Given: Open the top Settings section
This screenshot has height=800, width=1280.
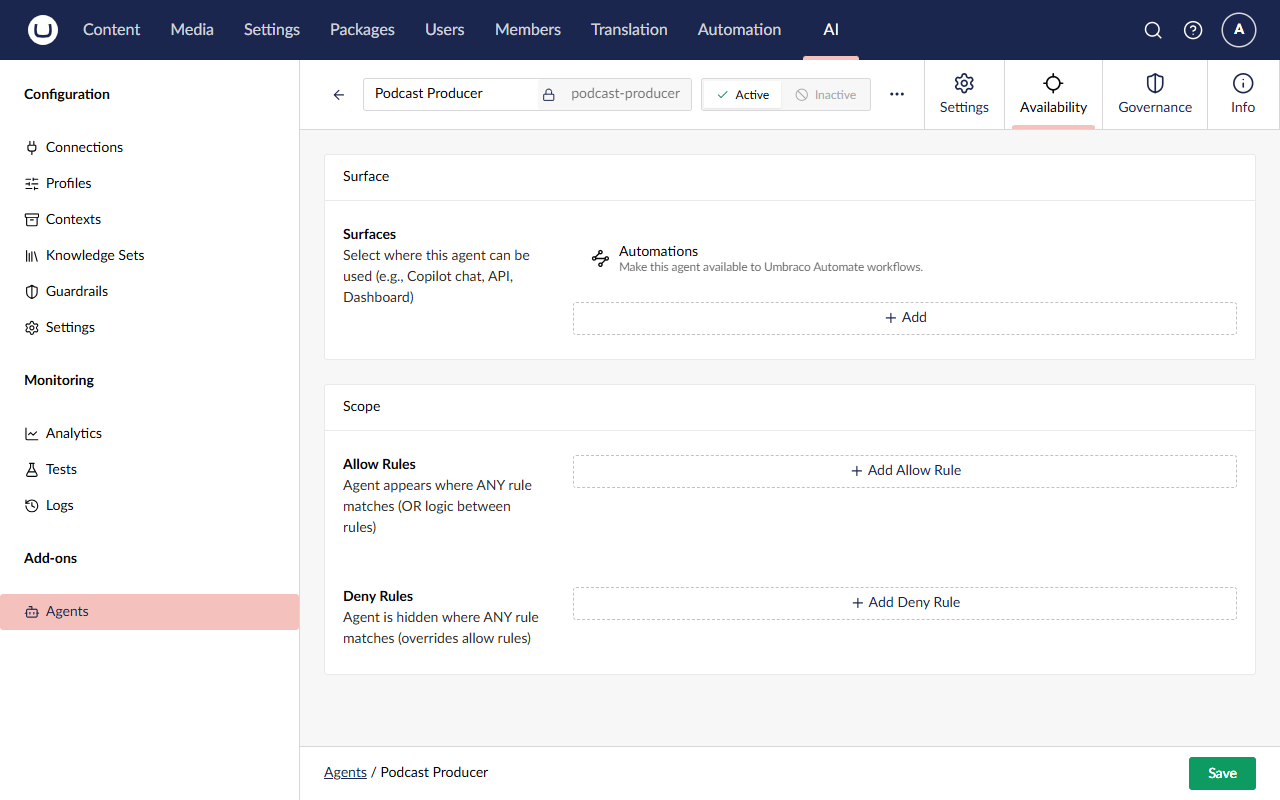Looking at the screenshot, I should pyautogui.click(x=272, y=30).
